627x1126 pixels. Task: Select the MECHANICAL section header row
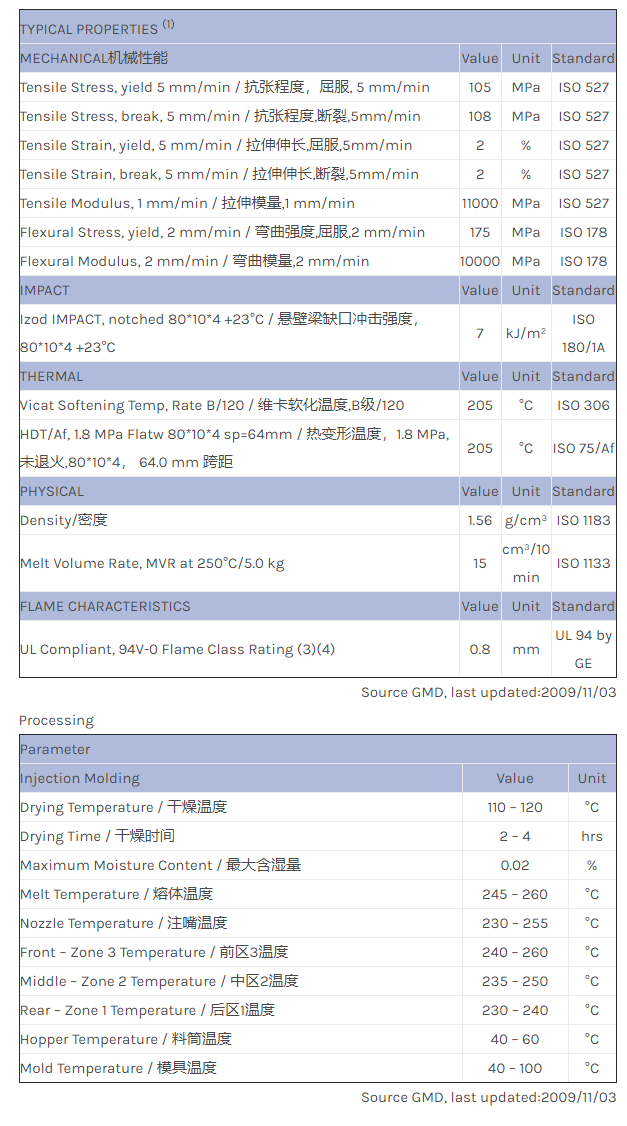point(94,58)
